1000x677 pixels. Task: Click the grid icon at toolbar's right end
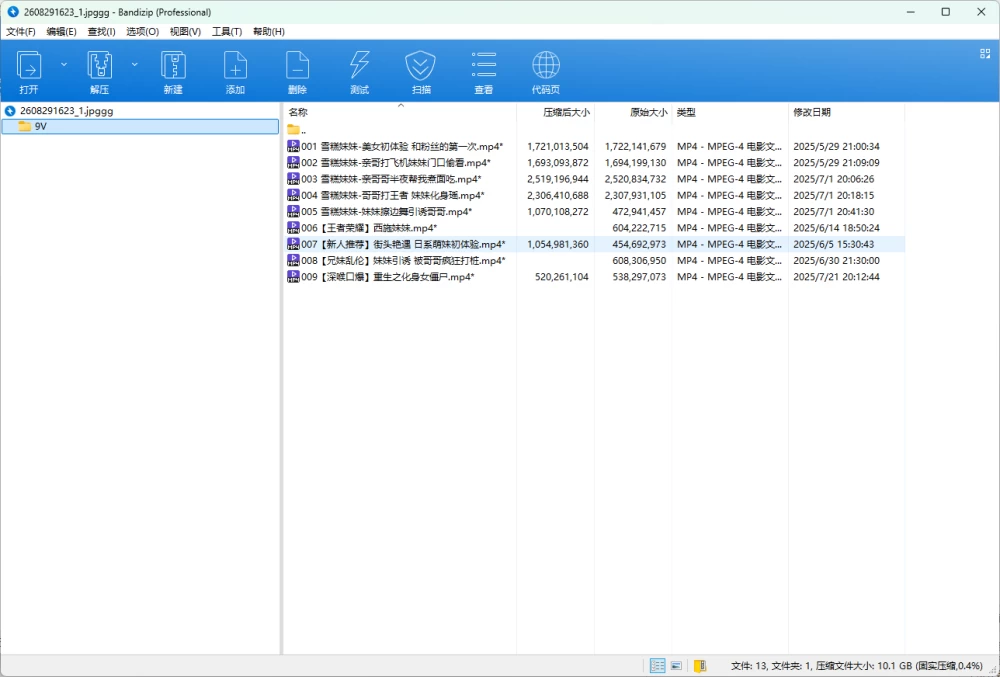(985, 54)
